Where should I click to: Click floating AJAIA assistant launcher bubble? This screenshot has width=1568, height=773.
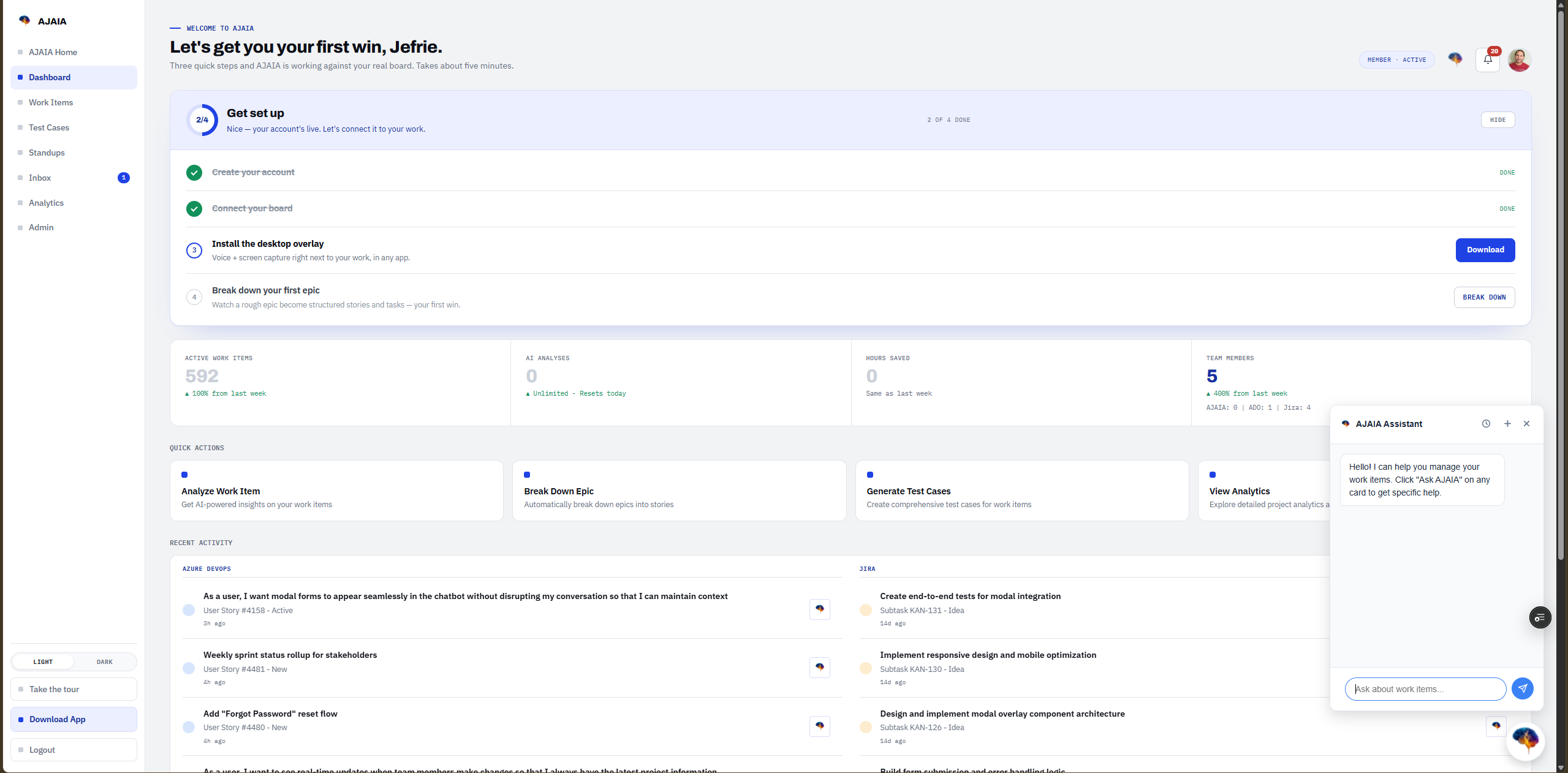1525,741
